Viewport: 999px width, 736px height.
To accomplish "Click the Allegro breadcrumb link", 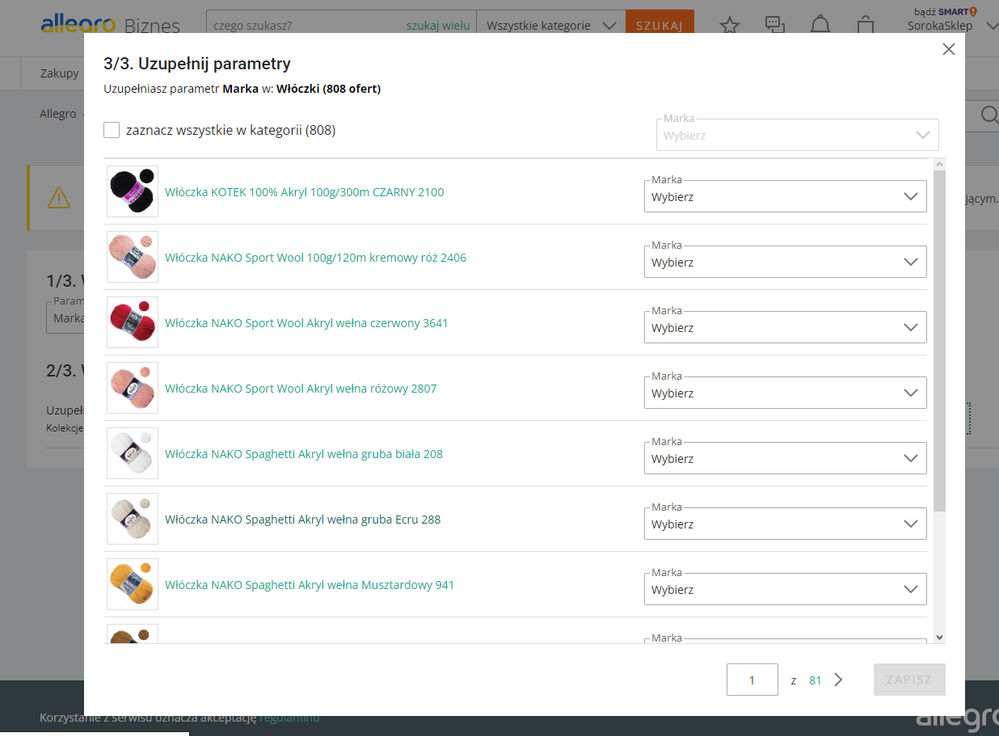I will pos(58,113).
